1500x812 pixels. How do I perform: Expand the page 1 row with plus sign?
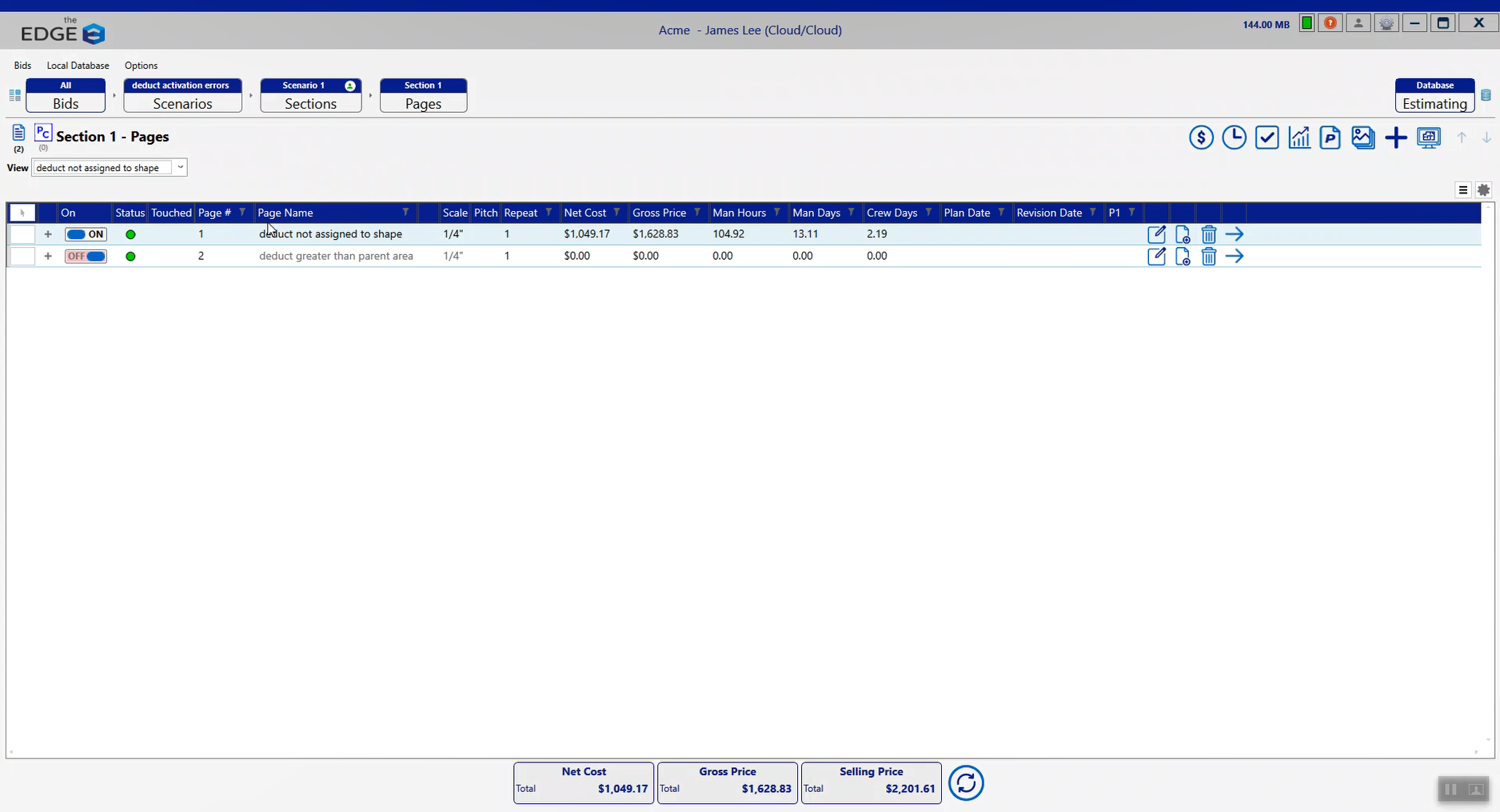(x=48, y=234)
